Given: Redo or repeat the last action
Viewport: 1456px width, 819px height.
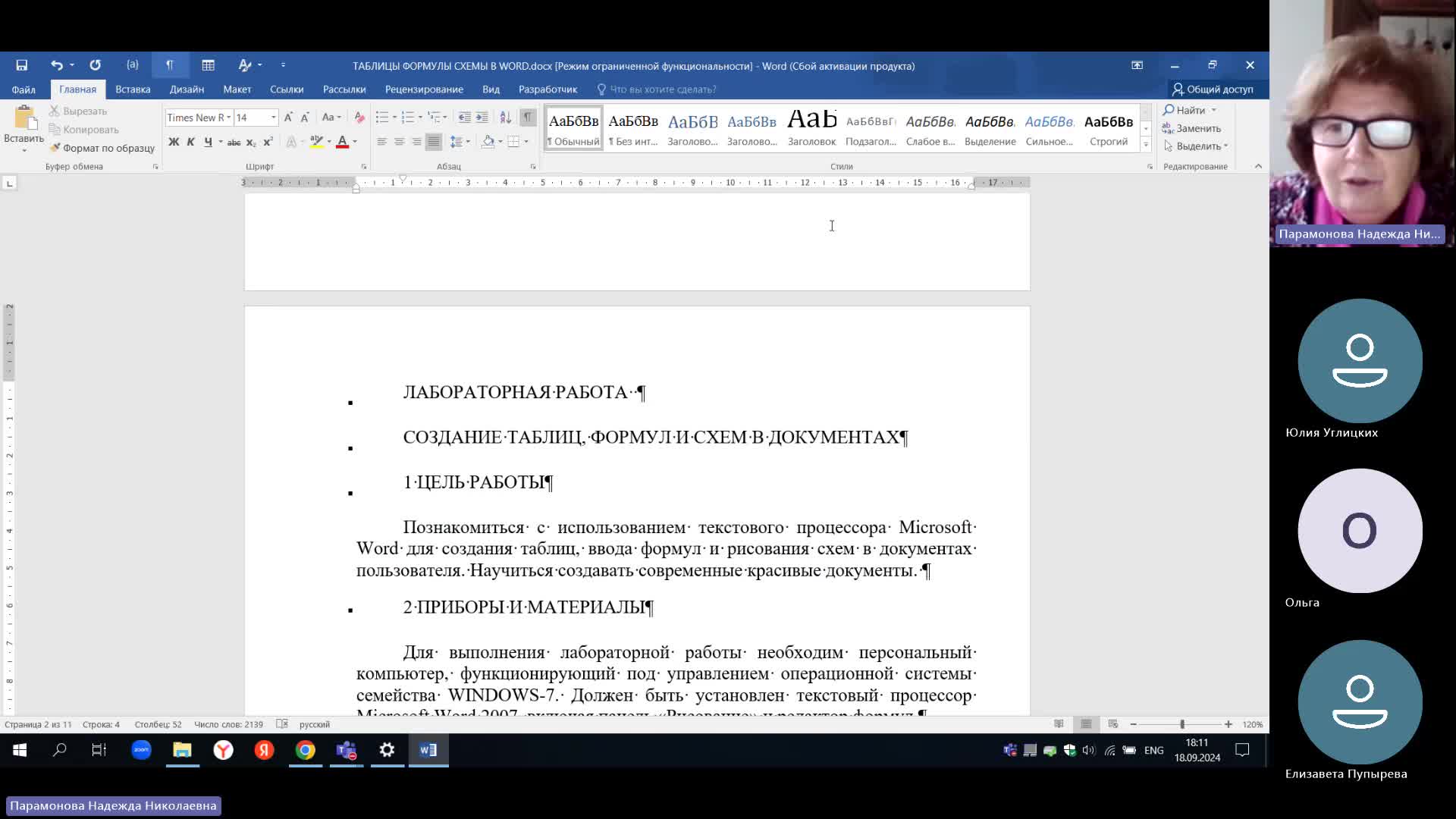Looking at the screenshot, I should (x=95, y=65).
